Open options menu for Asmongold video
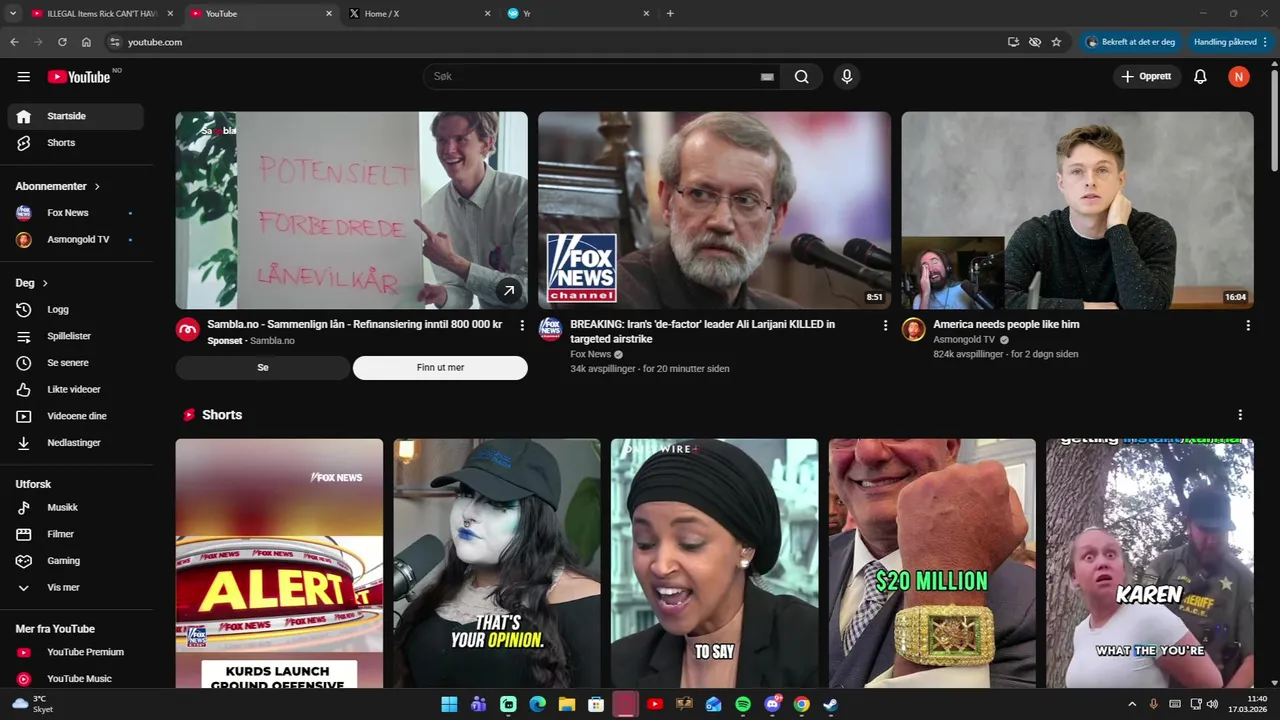This screenshot has width=1280, height=720. (1248, 325)
